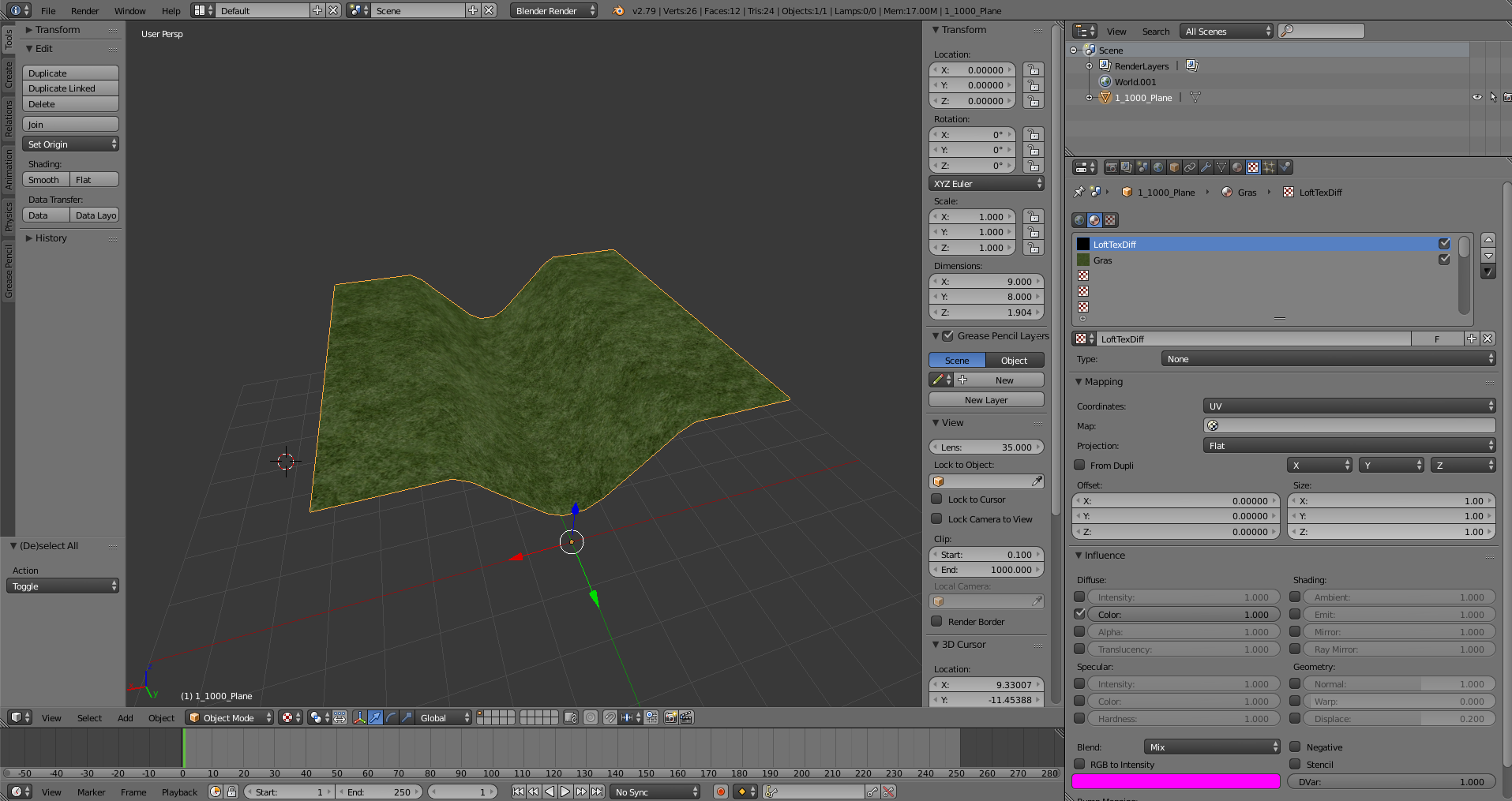The image size is (1512, 801).
Task: Open the Render properties tab (camera icon)
Action: tap(1111, 167)
